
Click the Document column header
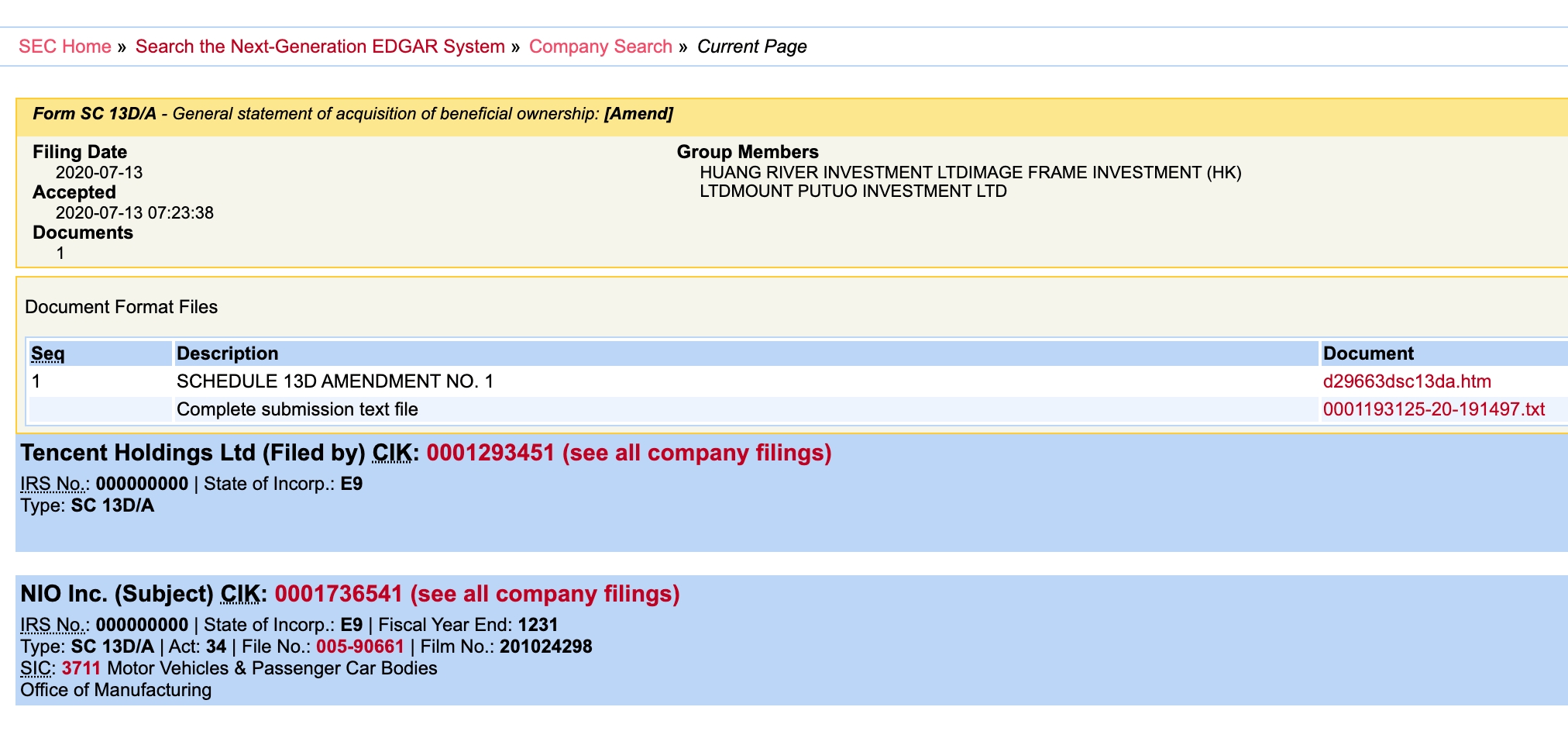tap(1368, 353)
